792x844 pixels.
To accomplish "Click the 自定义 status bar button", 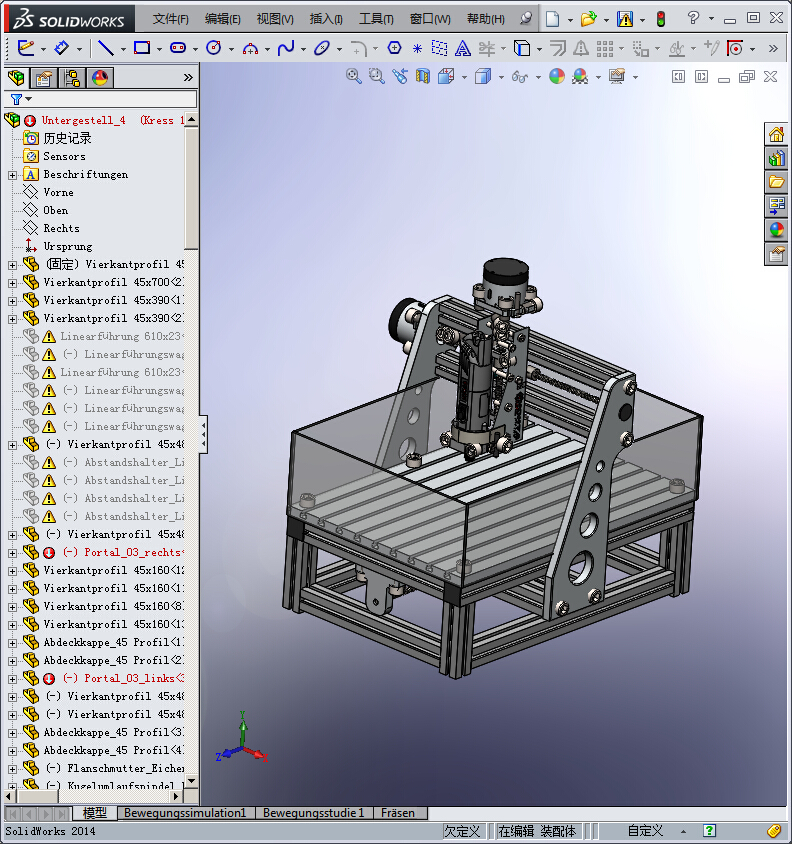I will [x=645, y=831].
